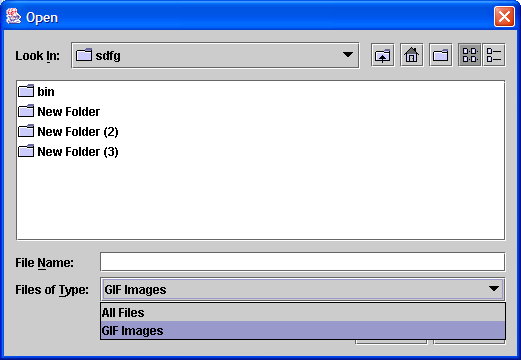The height and width of the screenshot is (360, 521).
Task: Create a new folder with toolbar icon
Action: (x=441, y=55)
